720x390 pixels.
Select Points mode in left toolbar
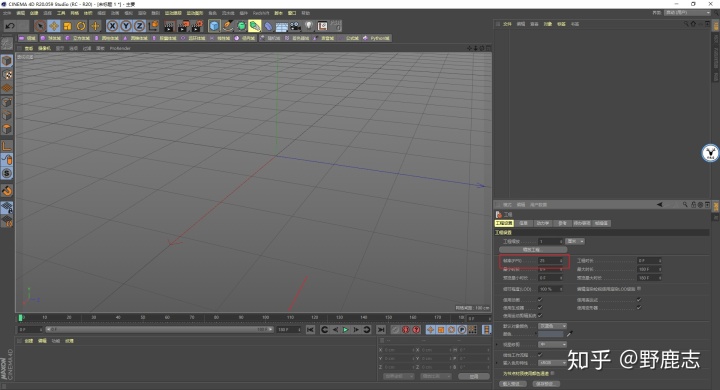tap(7, 102)
